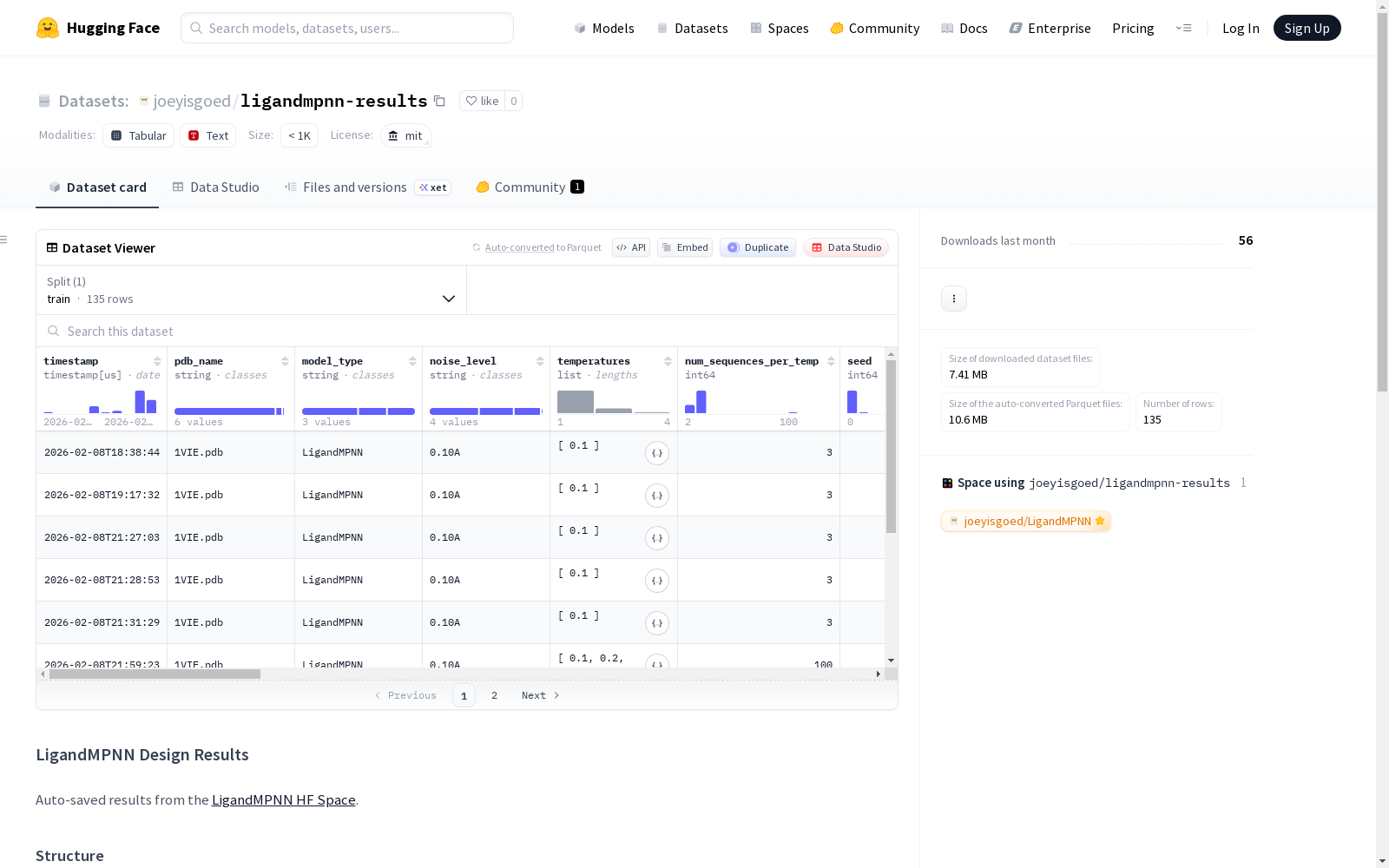
Task: Open Enterprise in top navigation
Action: pyautogui.click(x=1050, y=29)
